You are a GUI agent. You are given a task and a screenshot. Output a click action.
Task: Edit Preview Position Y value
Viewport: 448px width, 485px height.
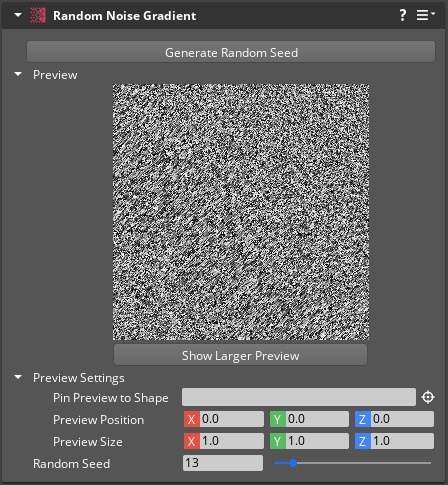tap(317, 419)
